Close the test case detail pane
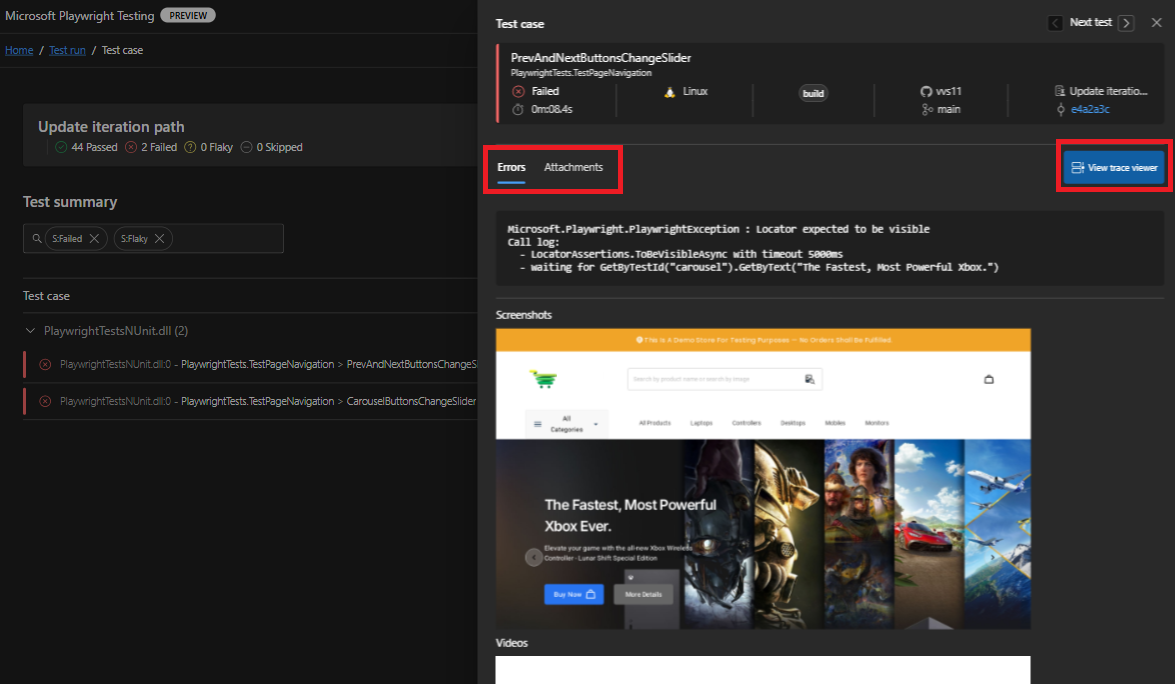Viewport: 1175px width, 684px height. pyautogui.click(x=1158, y=22)
